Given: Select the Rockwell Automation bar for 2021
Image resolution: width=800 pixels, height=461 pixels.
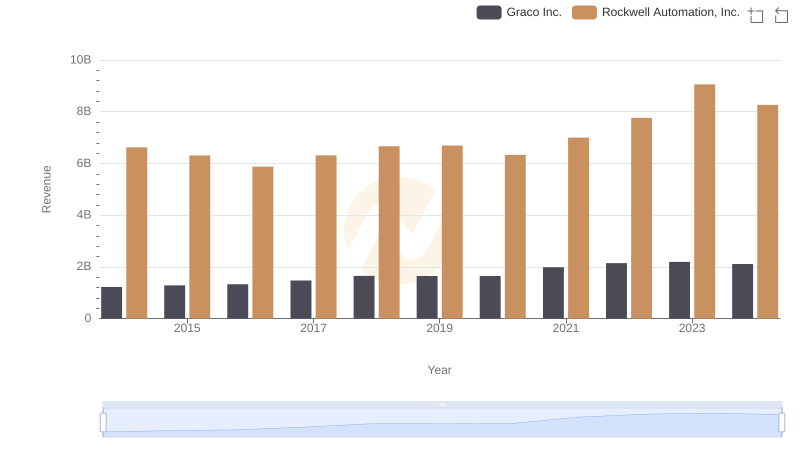Looking at the screenshot, I should (579, 228).
